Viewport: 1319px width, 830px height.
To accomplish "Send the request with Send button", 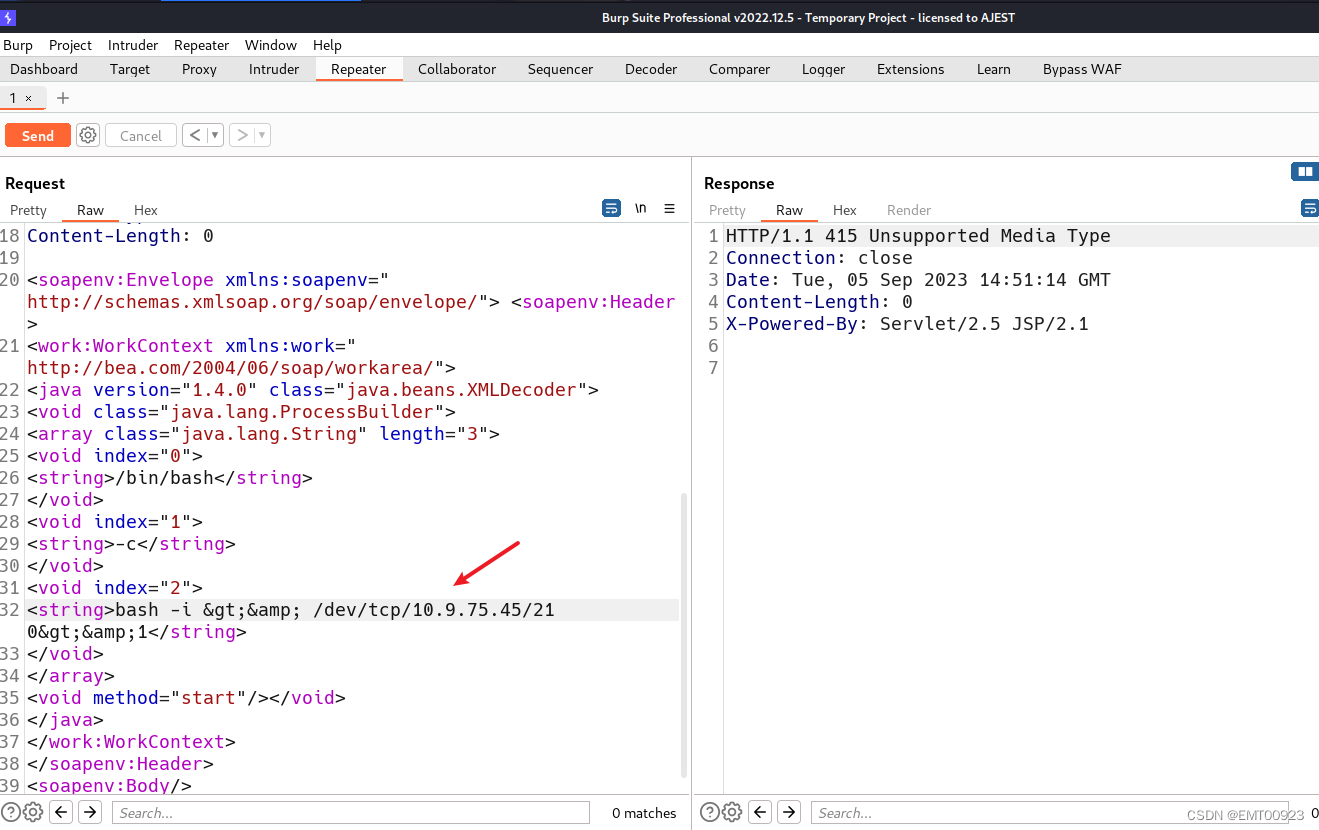I will [x=38, y=135].
